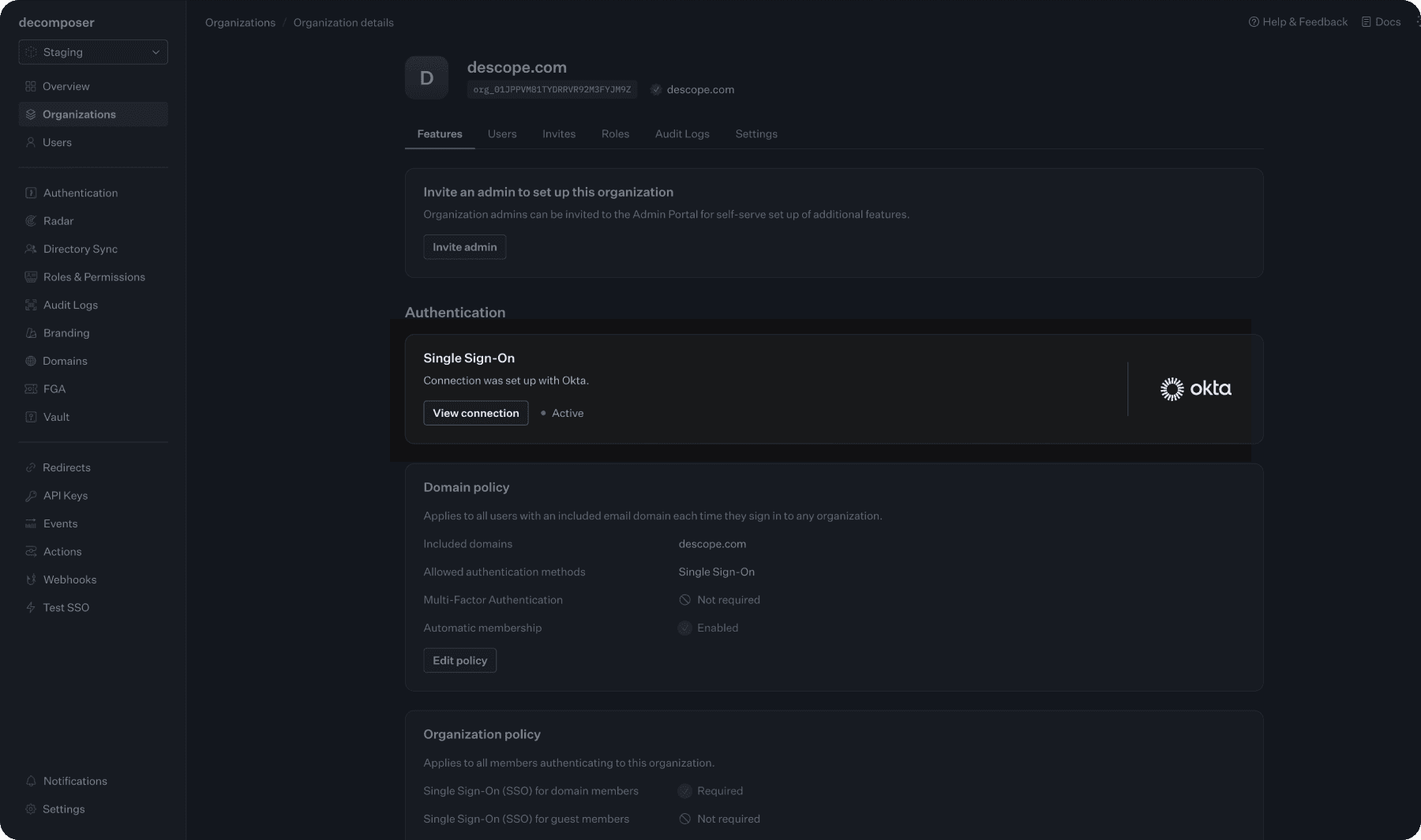
Task: Open Domains via the globe icon
Action: 31,361
